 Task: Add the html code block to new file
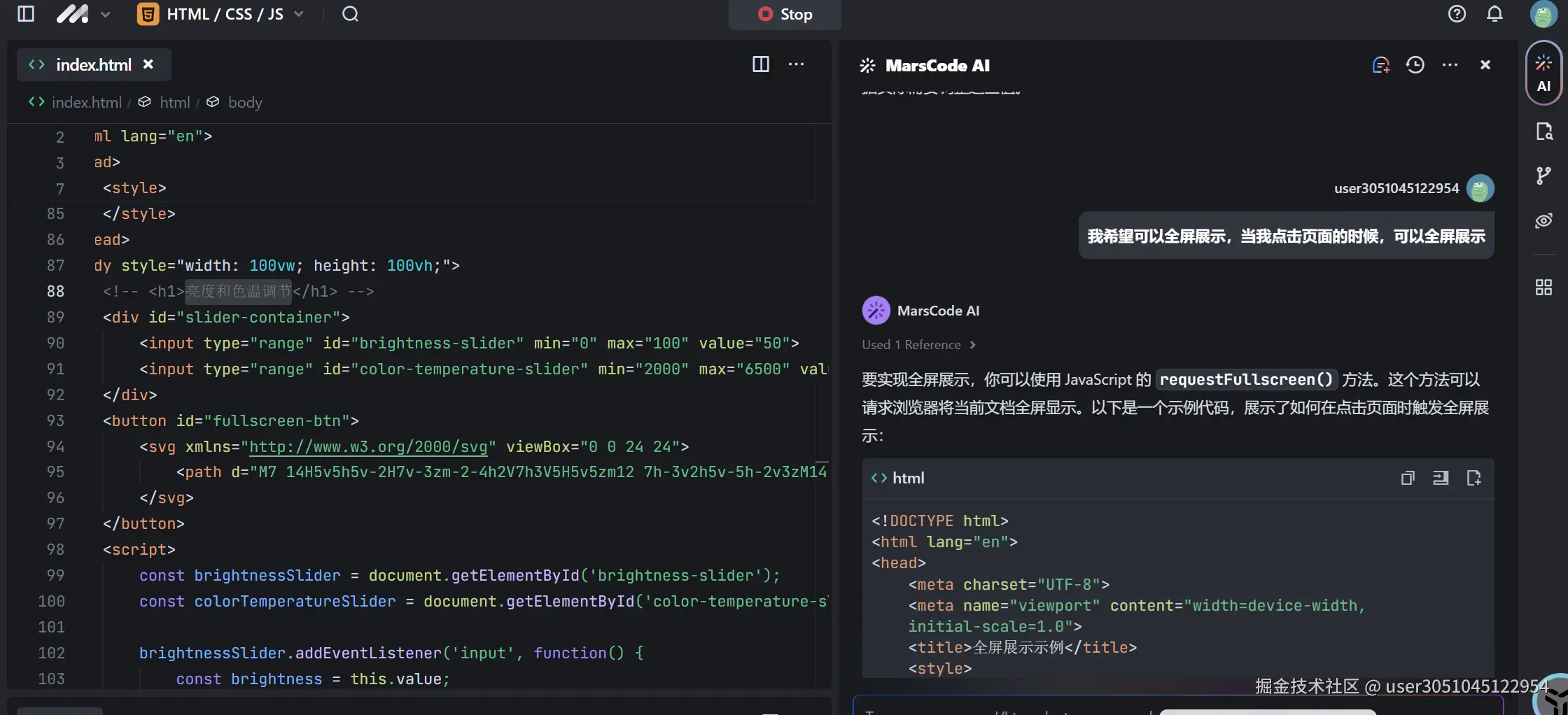point(1473,478)
